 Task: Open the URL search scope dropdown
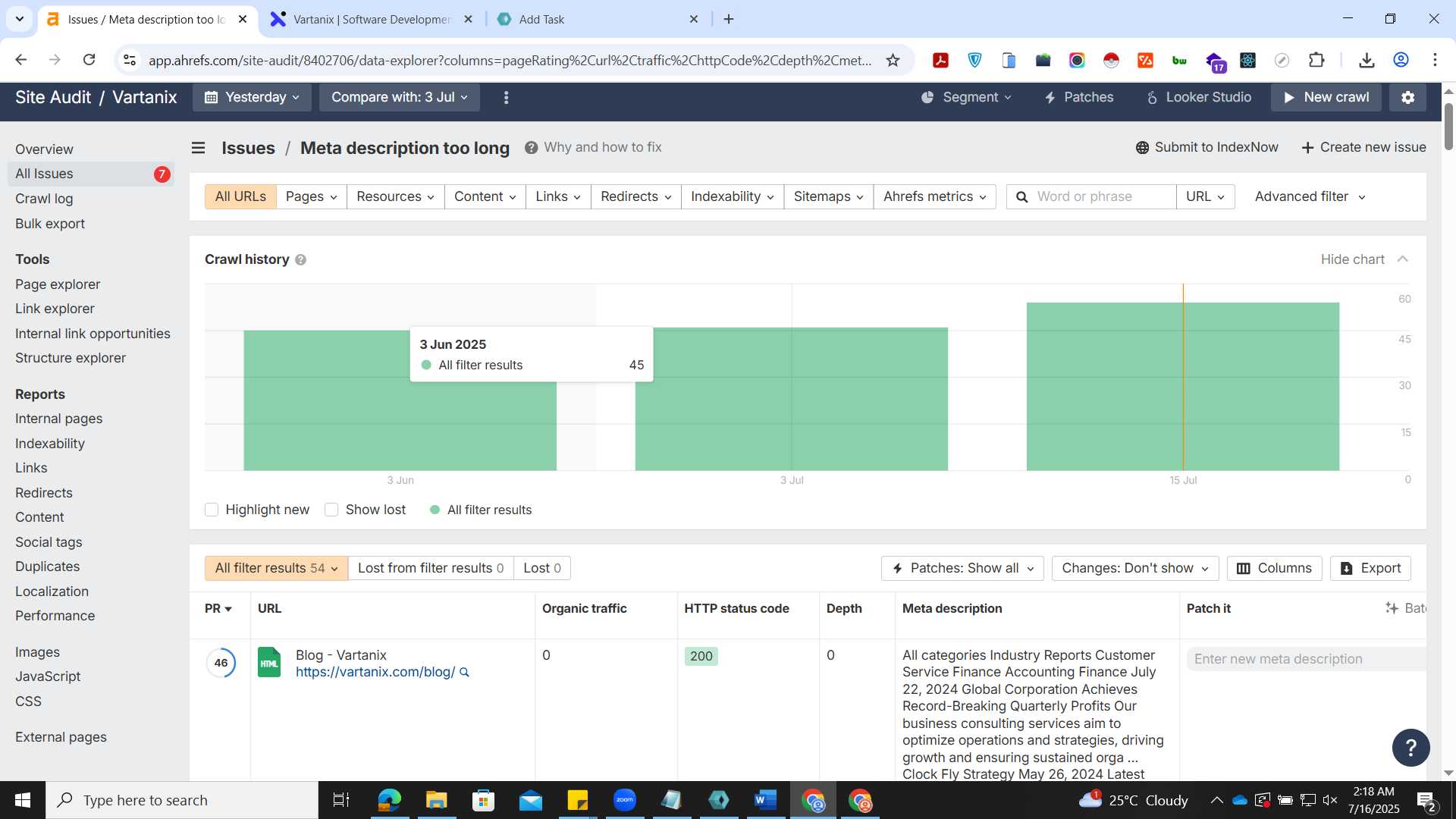pos(1205,197)
